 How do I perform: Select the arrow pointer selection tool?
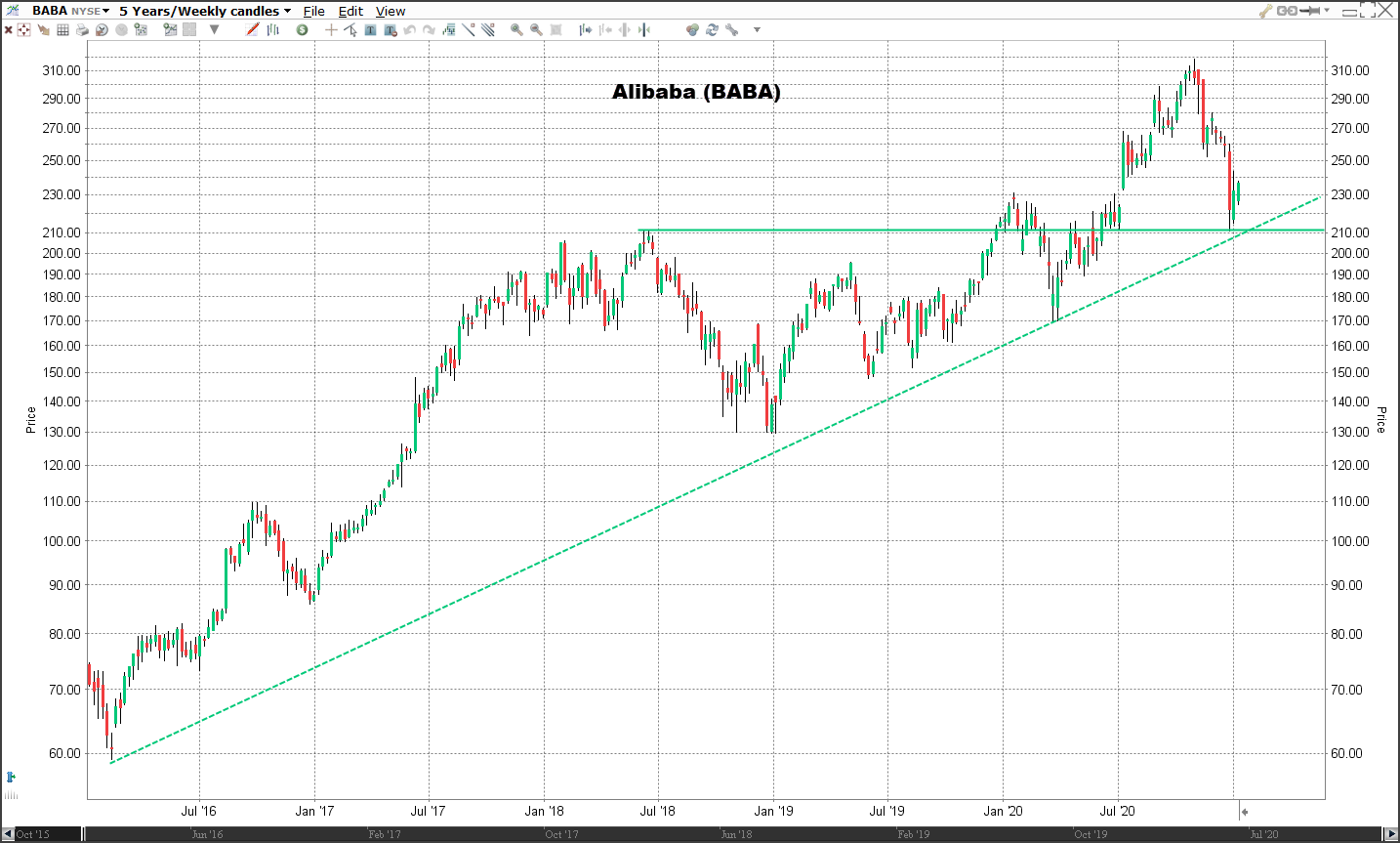(x=350, y=30)
